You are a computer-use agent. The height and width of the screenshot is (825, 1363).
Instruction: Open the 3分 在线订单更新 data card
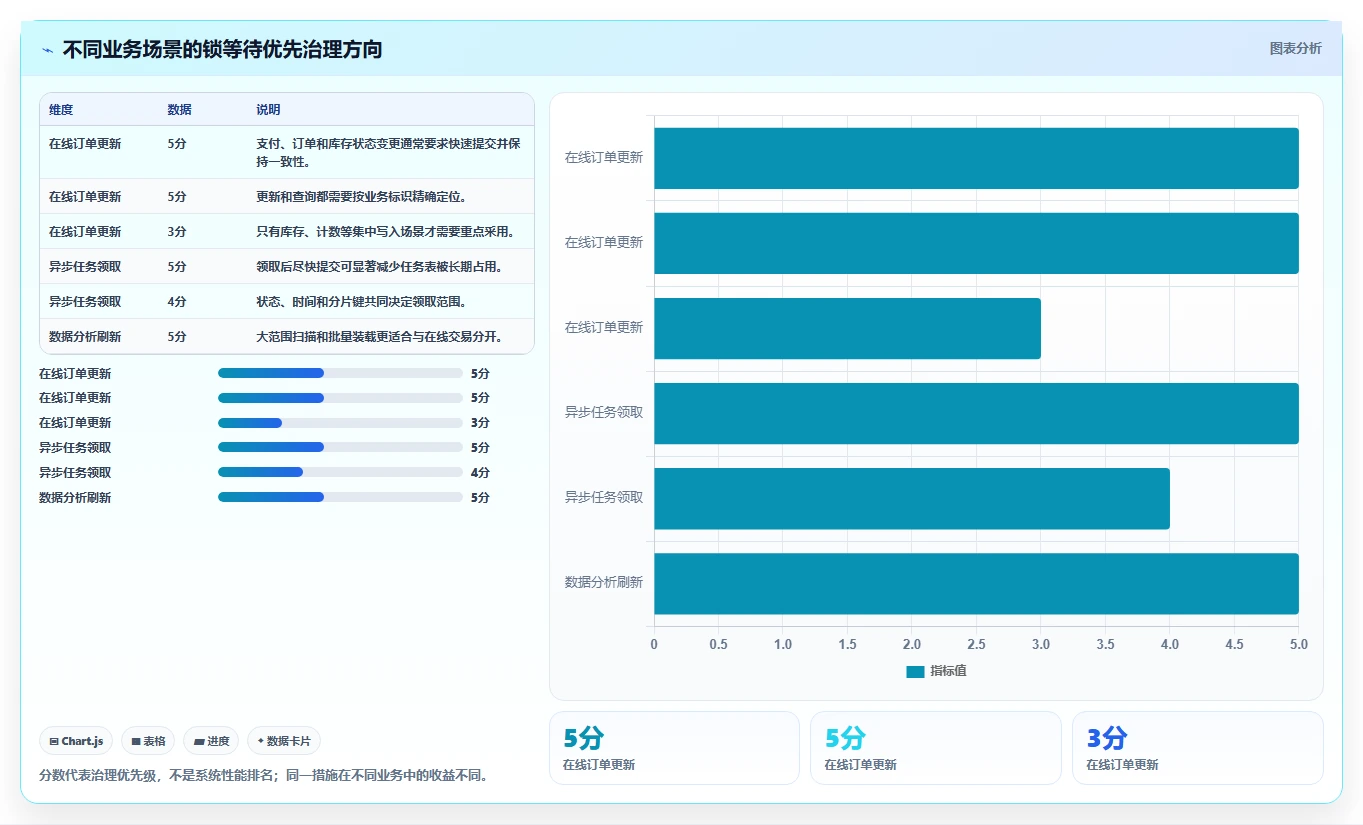coord(1197,748)
